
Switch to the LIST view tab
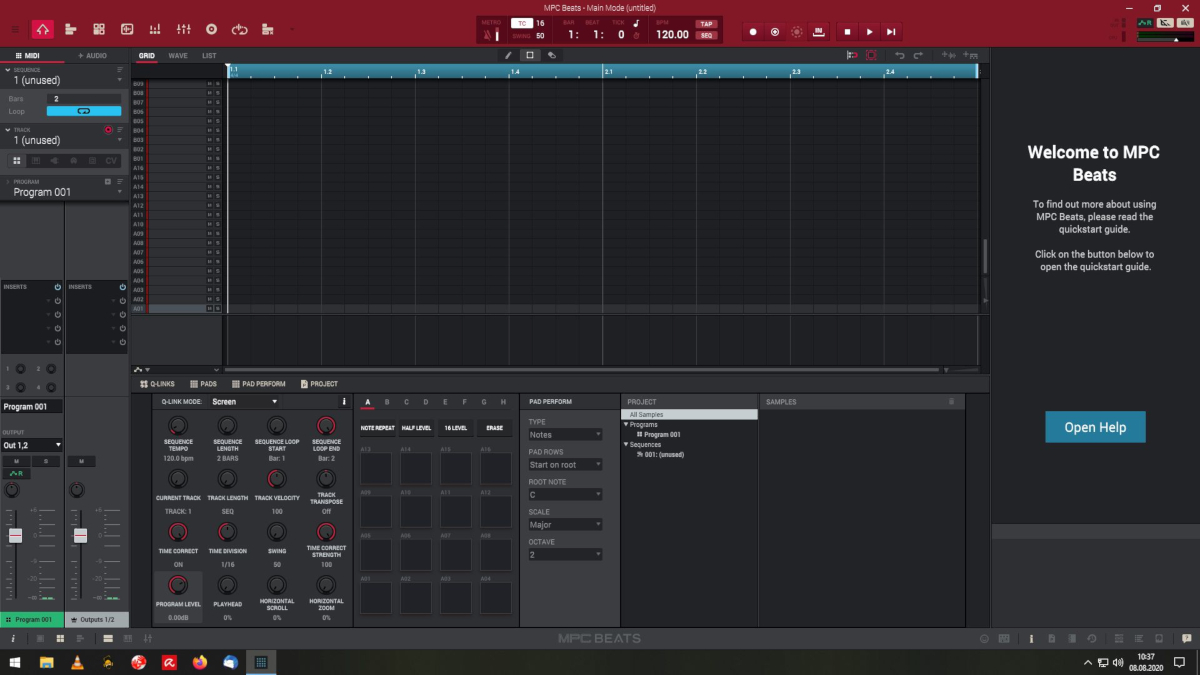coord(208,56)
